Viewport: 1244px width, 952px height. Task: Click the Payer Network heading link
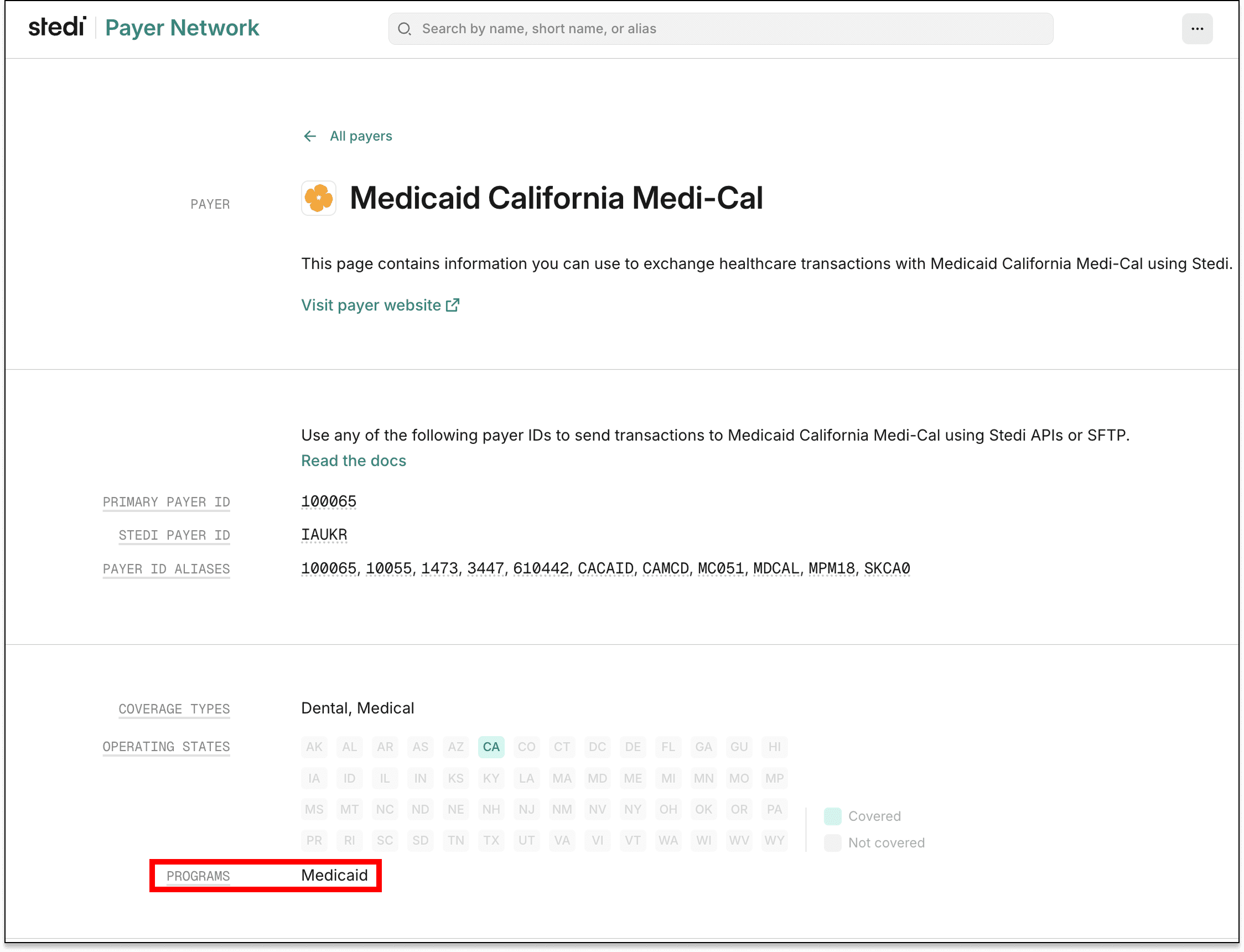click(x=182, y=28)
